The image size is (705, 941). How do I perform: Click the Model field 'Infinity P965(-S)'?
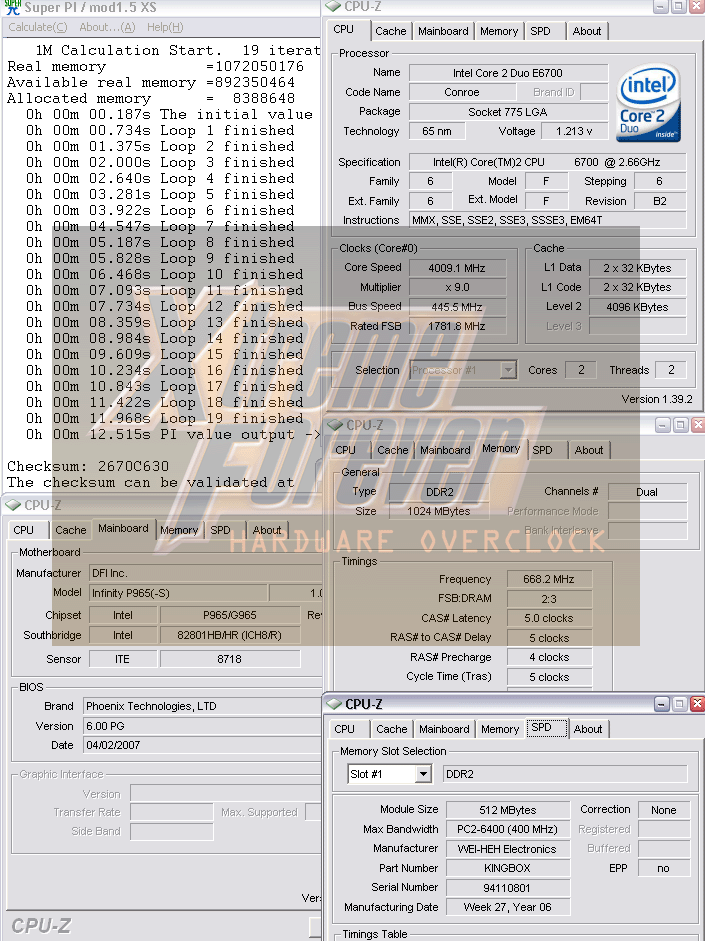(178, 593)
